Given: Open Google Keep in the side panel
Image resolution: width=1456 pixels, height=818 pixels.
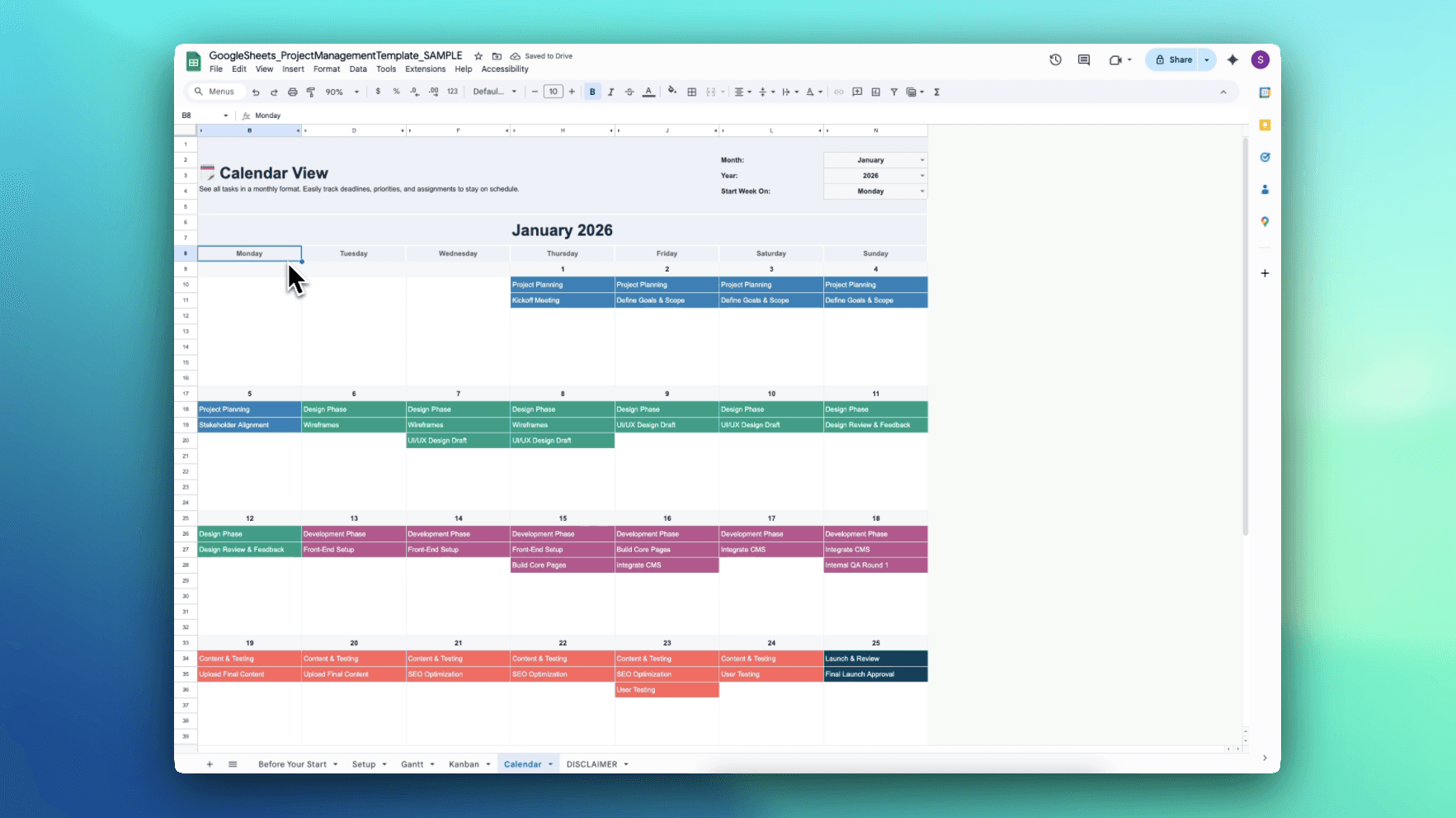Looking at the screenshot, I should (1265, 125).
